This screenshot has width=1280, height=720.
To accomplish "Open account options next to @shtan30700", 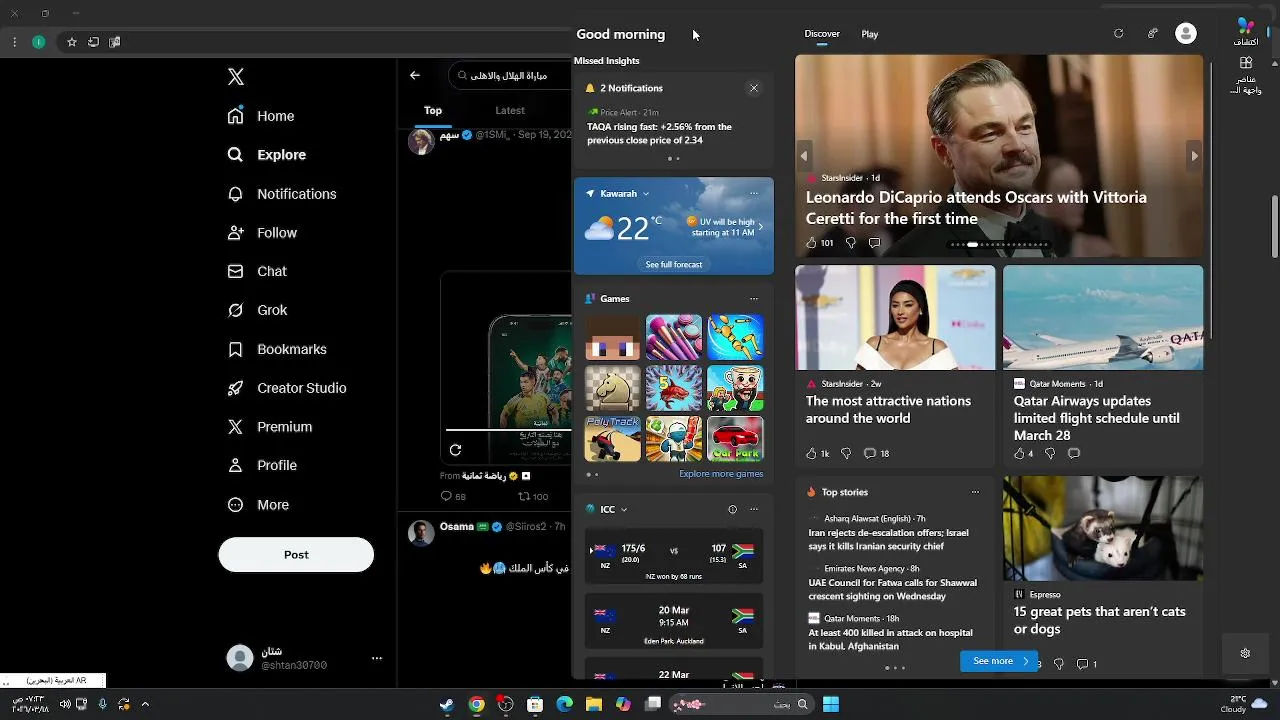I will 377,658.
